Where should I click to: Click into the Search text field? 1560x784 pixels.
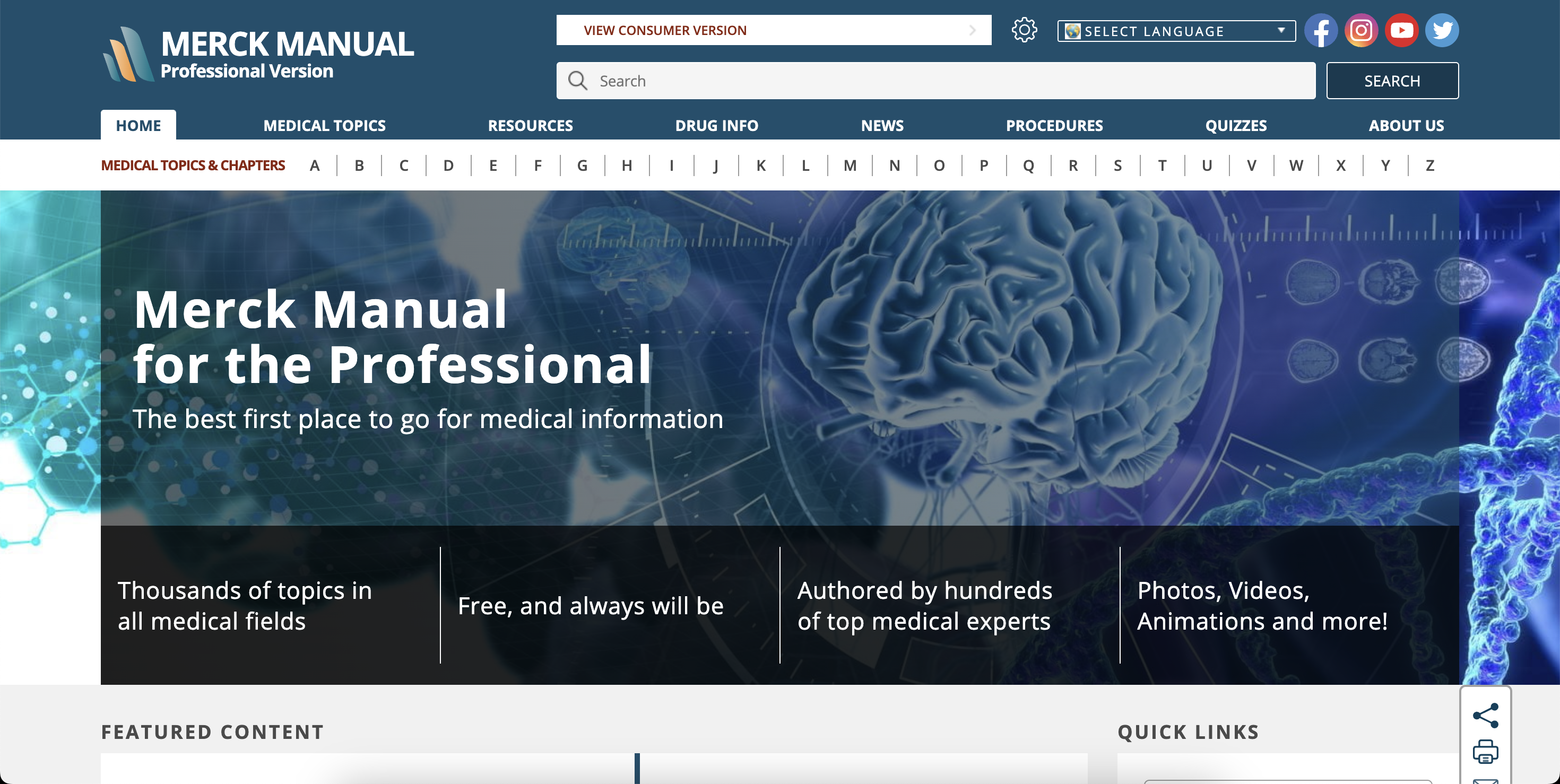point(944,81)
